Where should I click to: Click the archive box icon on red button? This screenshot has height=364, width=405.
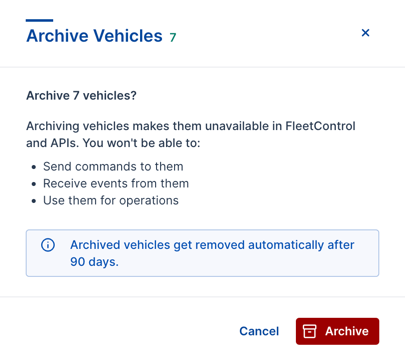coord(309,331)
